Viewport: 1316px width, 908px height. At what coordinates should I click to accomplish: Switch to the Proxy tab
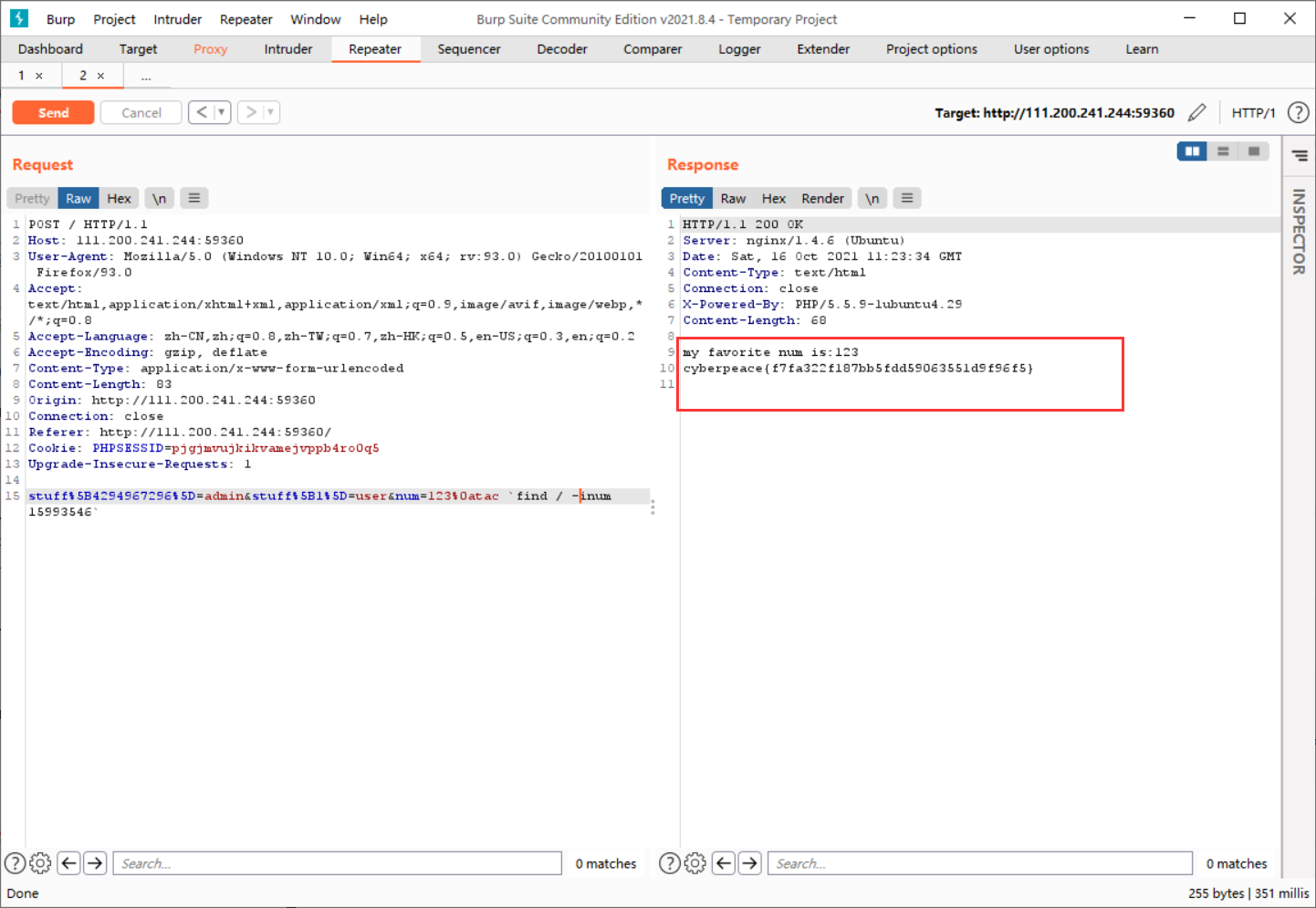(210, 49)
